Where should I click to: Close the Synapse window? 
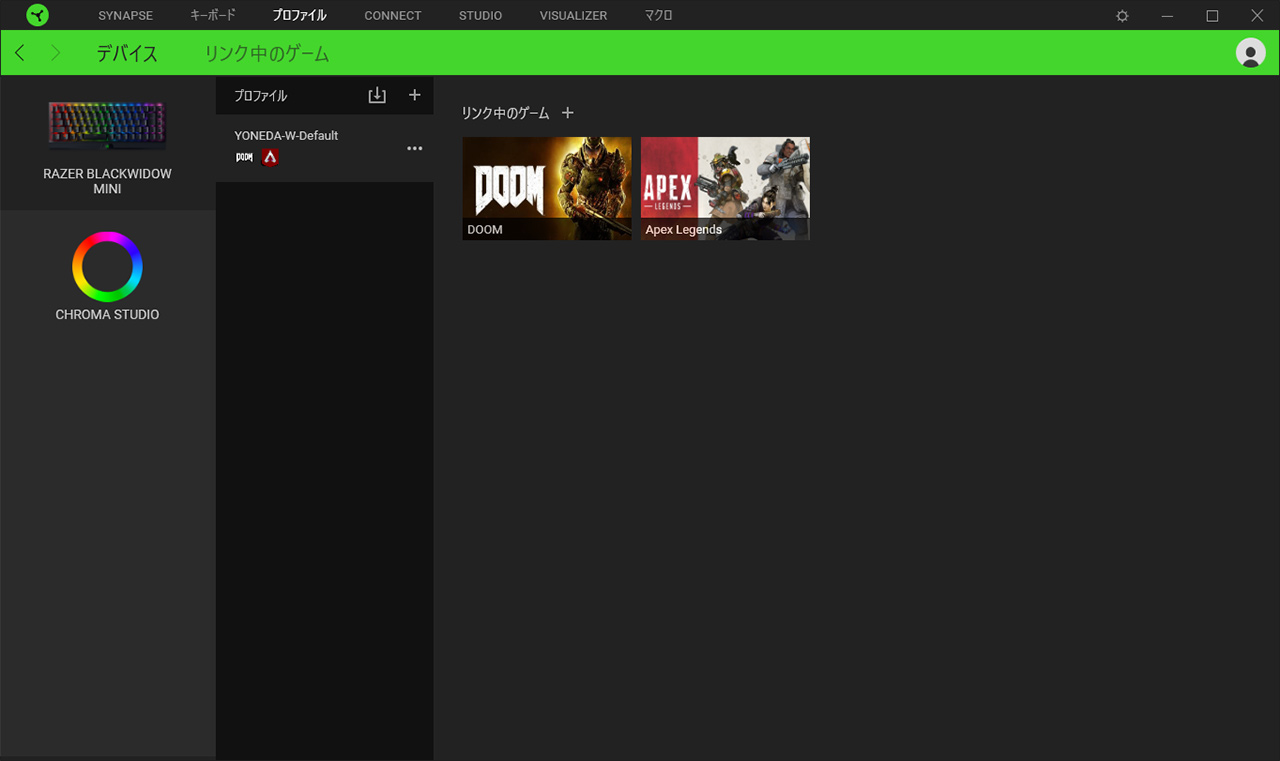(1257, 16)
